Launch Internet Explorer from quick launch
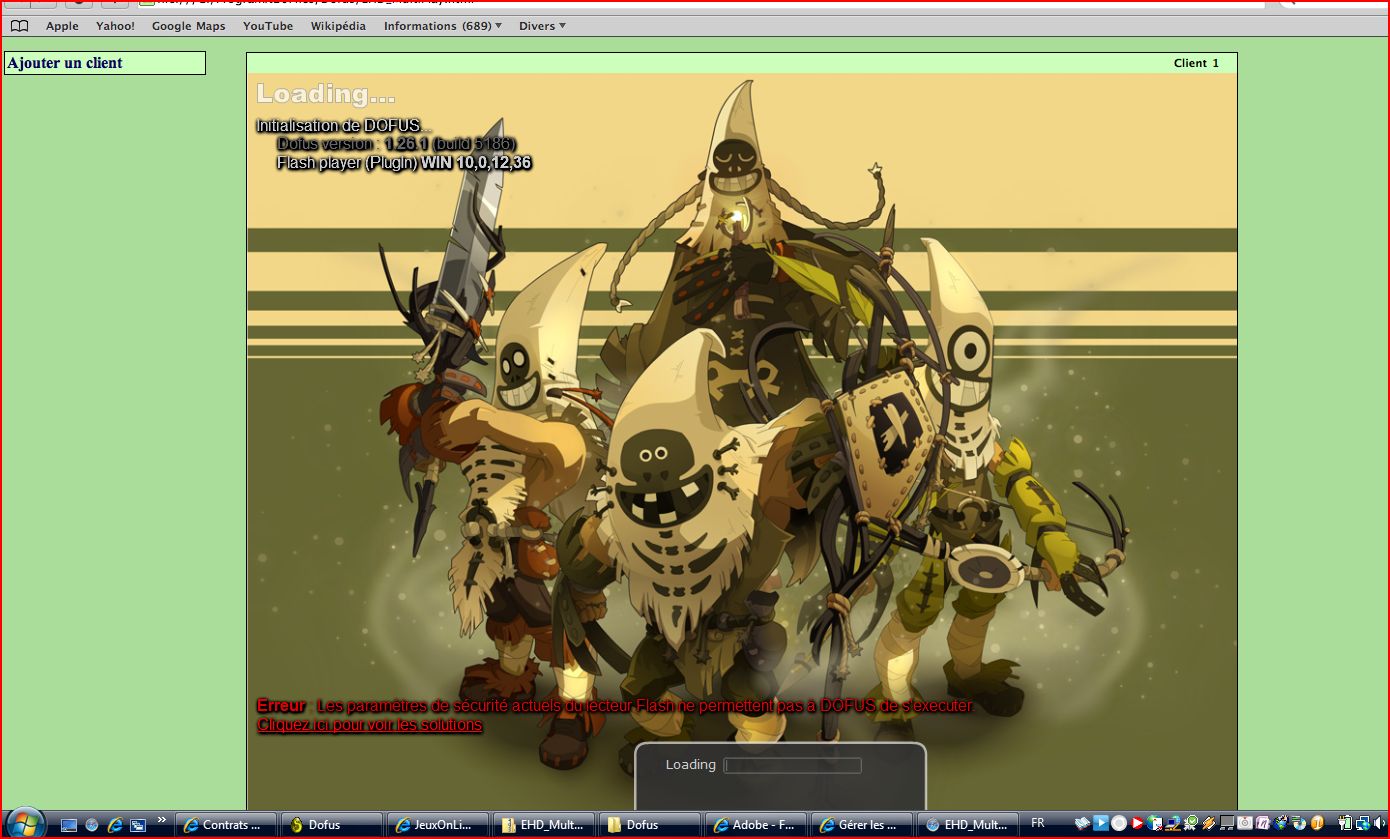Image resolution: width=1390 pixels, height=839 pixels. coord(115,825)
